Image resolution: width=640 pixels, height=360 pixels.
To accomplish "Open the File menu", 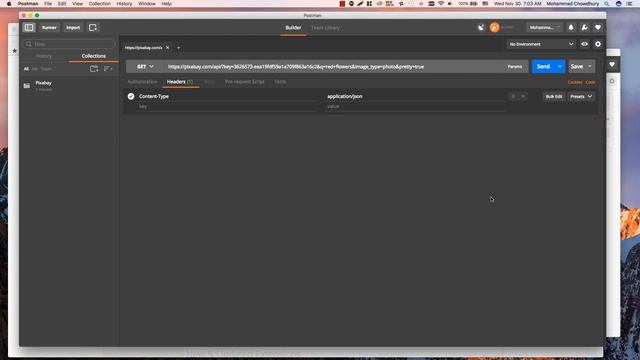I will pyautogui.click(x=48, y=4).
